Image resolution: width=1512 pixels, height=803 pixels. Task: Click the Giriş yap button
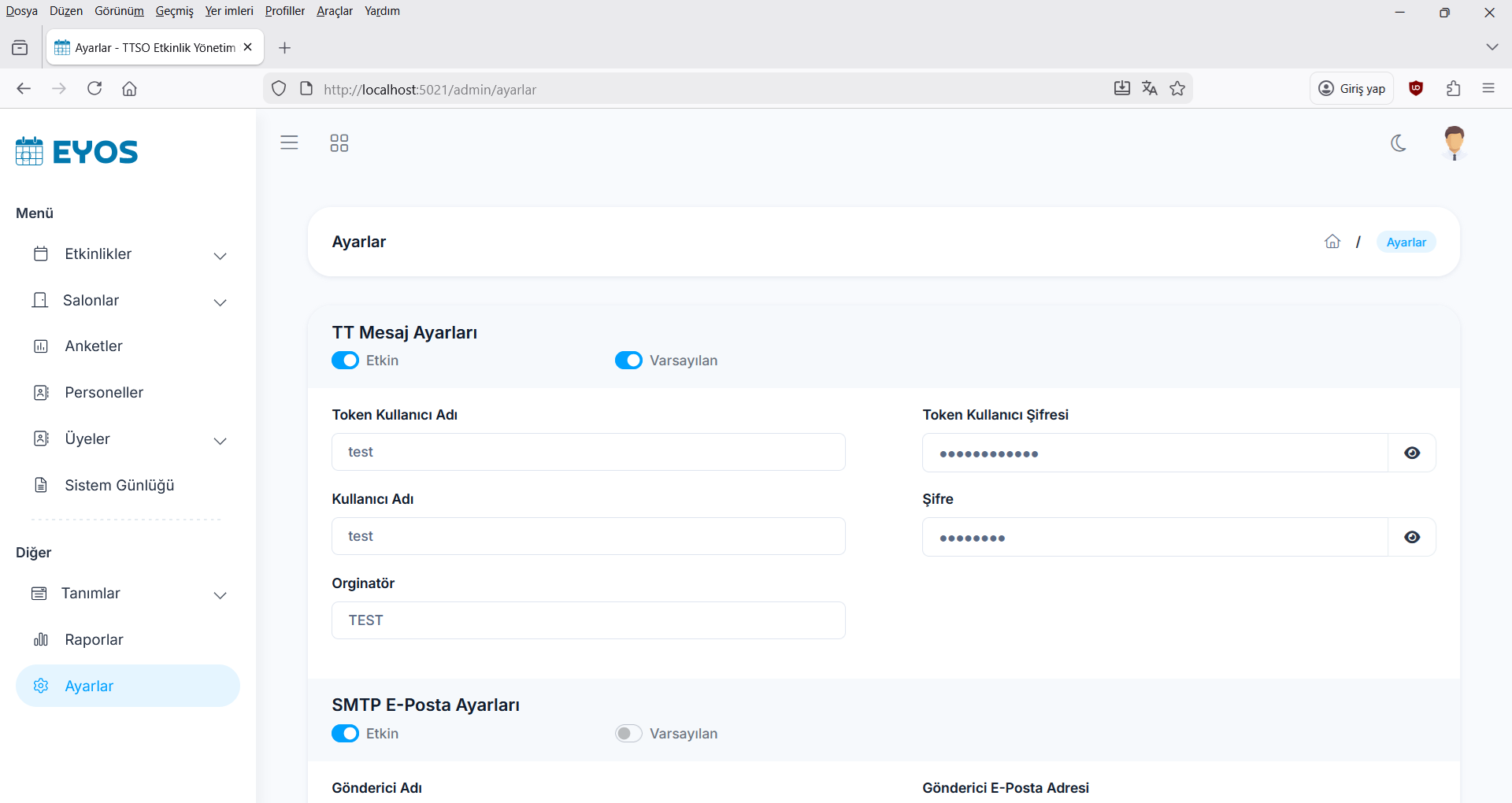point(1352,89)
